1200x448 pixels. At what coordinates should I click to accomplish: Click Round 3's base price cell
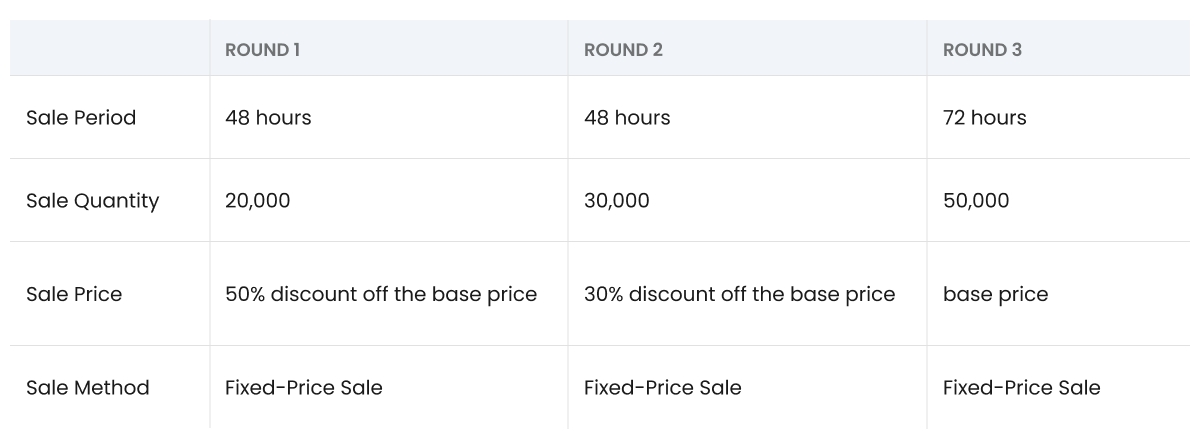[x=995, y=294]
